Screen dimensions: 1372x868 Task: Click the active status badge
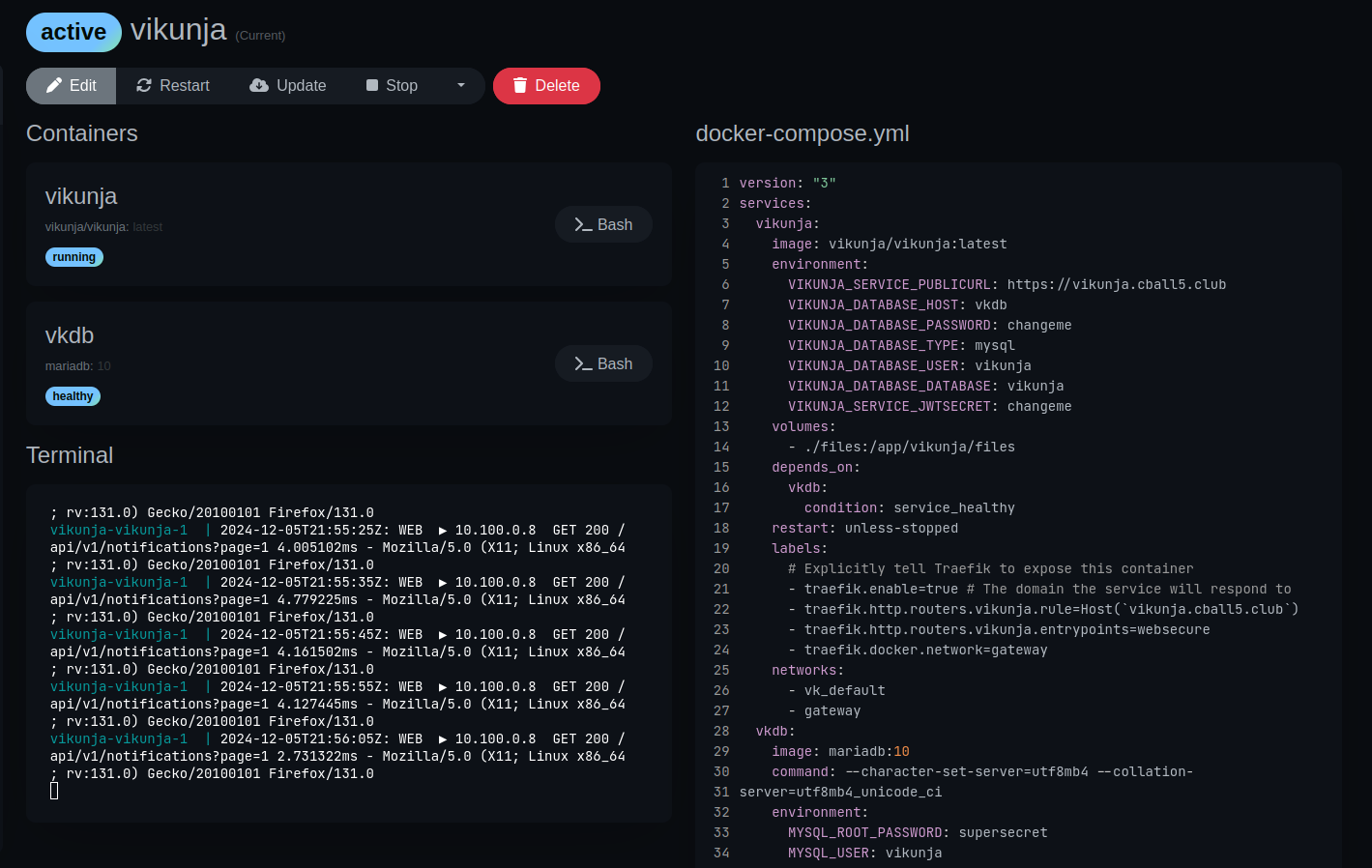[73, 32]
